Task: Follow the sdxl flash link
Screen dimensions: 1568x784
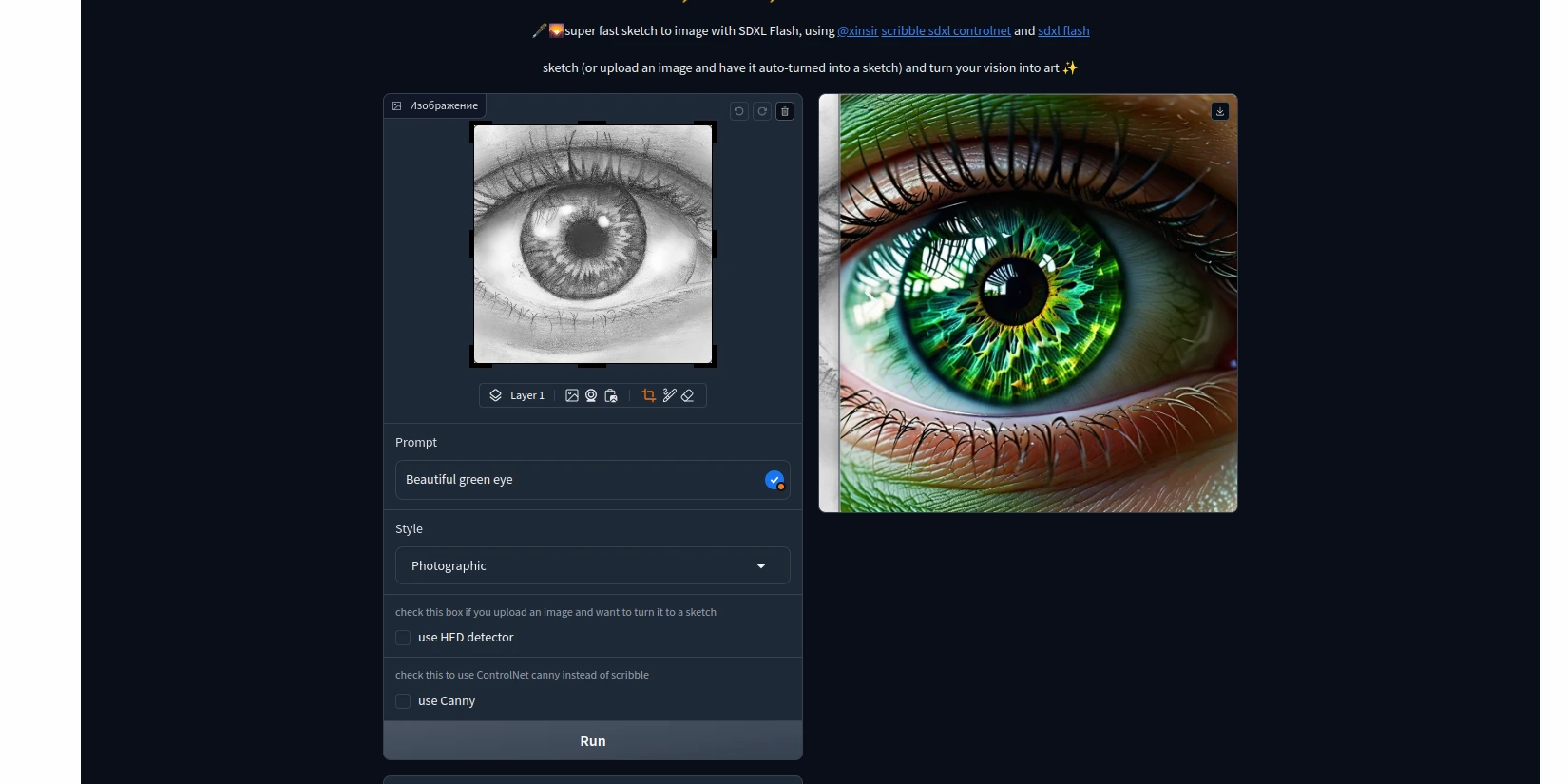Action: [x=1063, y=31]
